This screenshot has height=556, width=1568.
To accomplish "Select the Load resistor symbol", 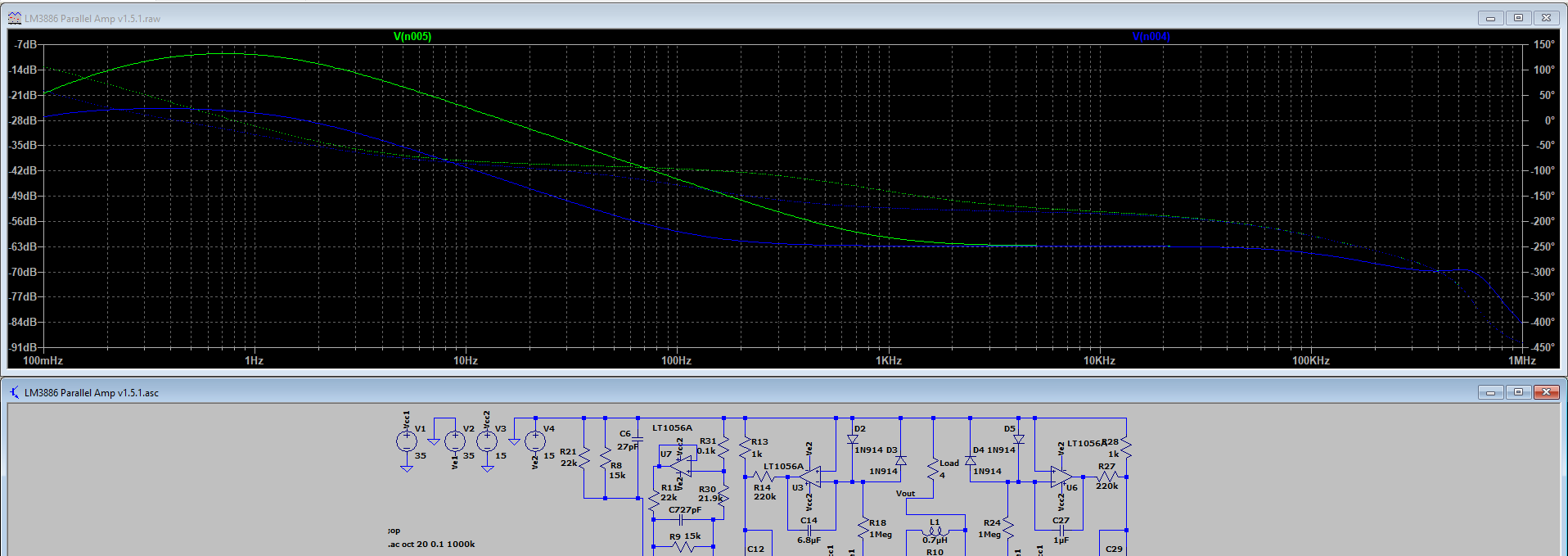I will click(x=933, y=469).
